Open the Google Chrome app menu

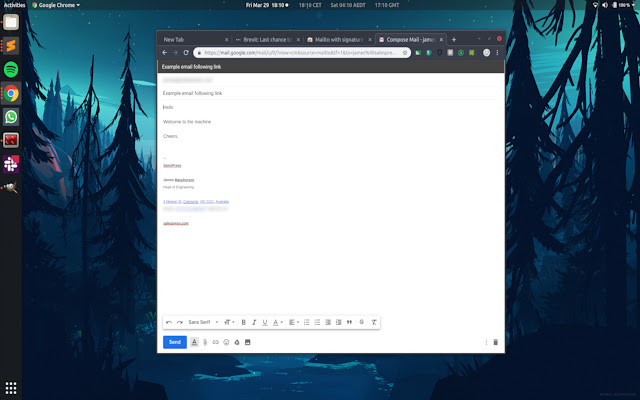pyautogui.click(x=56, y=5)
